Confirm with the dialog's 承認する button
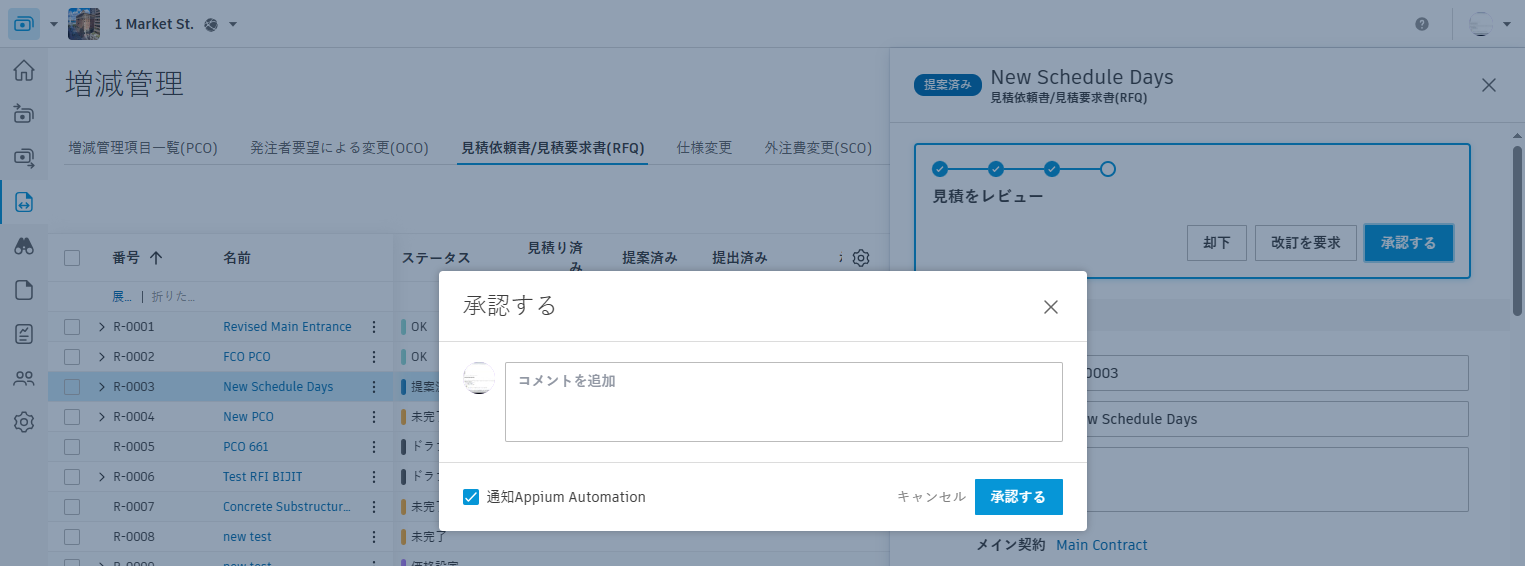This screenshot has width=1525, height=566. click(1019, 497)
